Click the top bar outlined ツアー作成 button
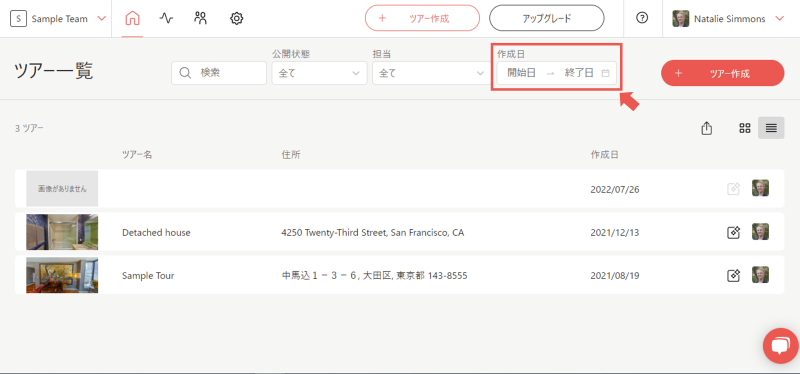800x374 pixels. tap(422, 18)
